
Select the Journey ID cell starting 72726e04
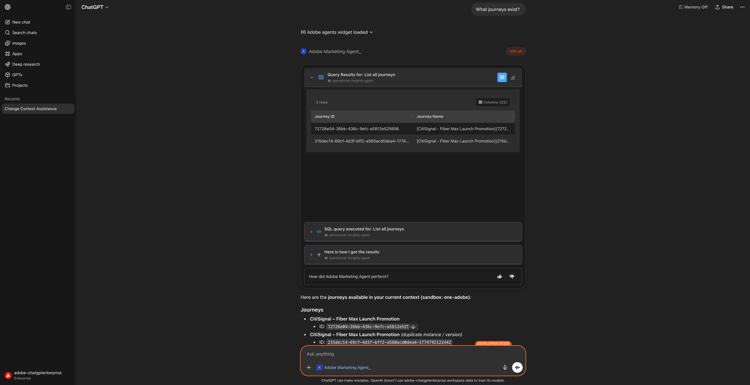click(x=356, y=129)
